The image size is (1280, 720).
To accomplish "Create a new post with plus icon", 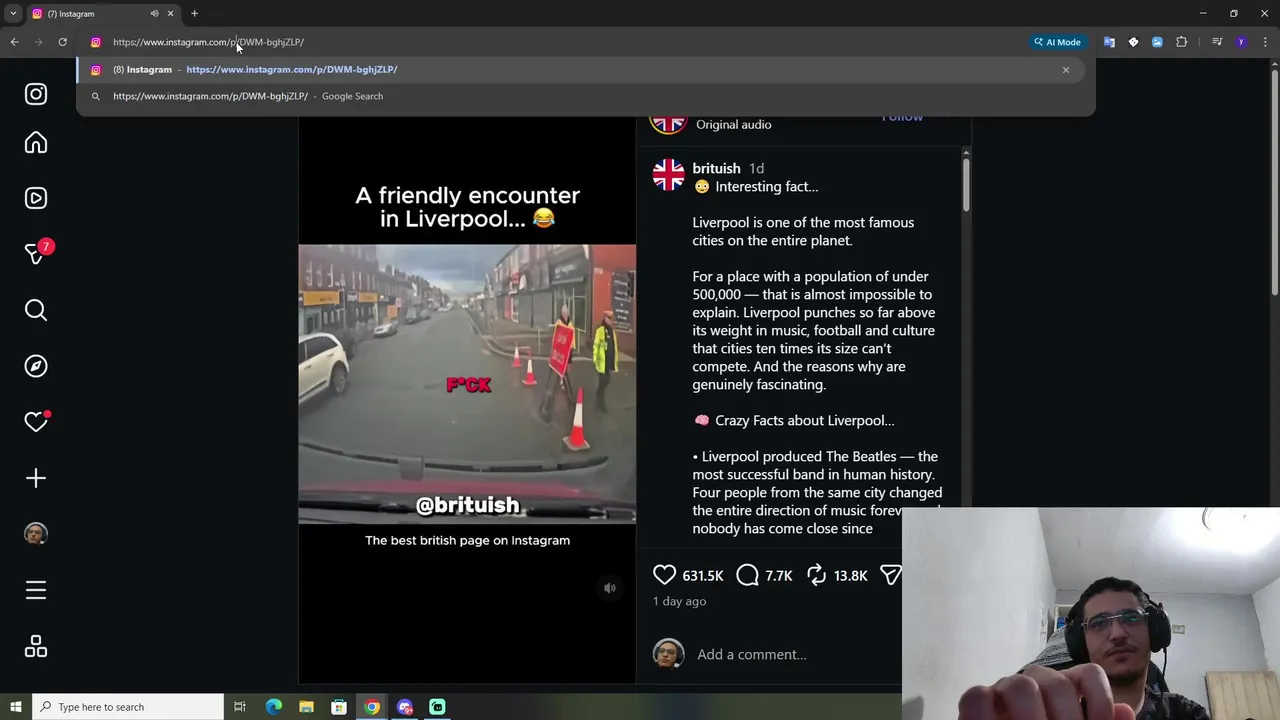I will click(x=36, y=478).
